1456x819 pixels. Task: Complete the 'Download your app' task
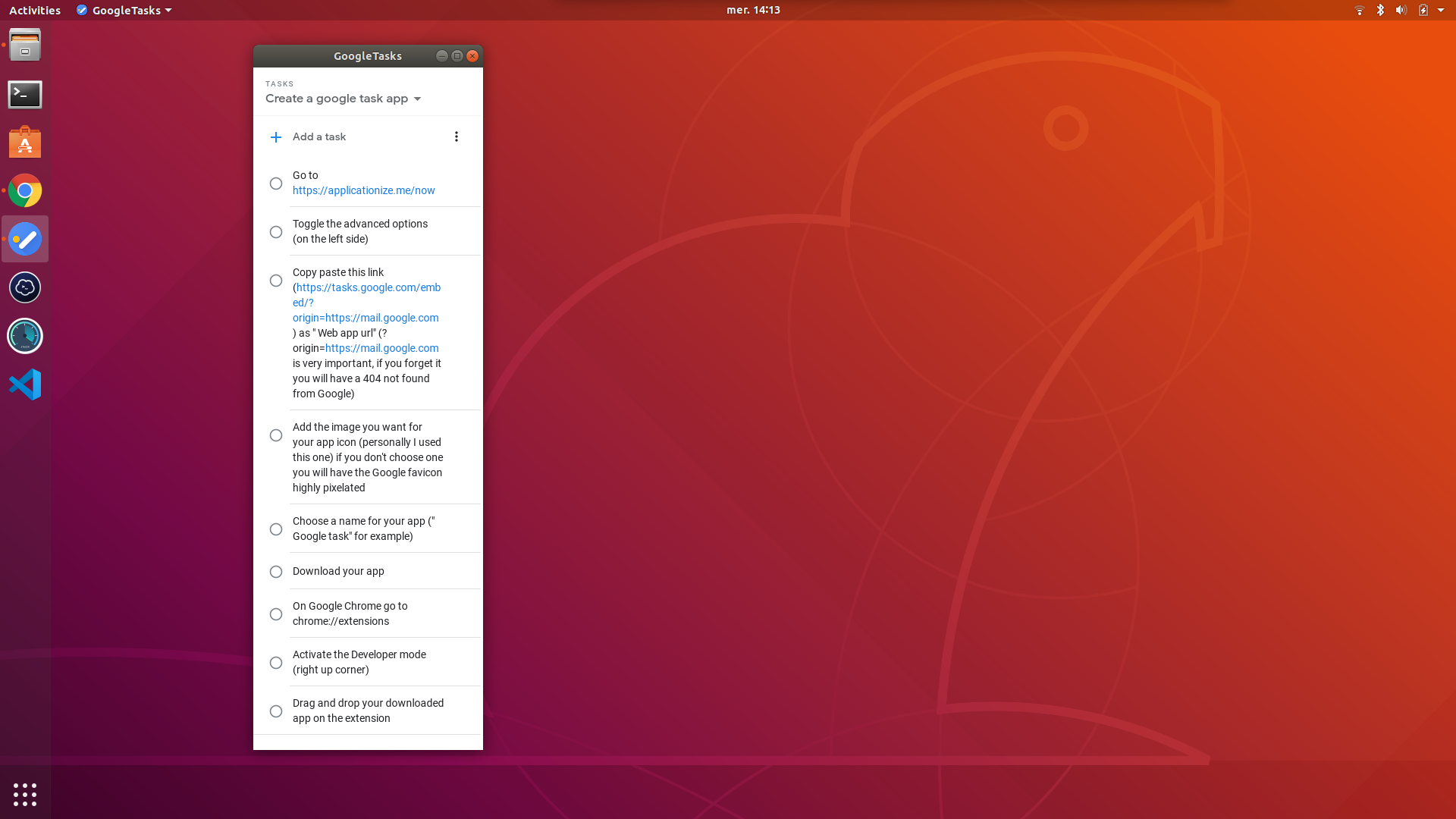(x=276, y=572)
